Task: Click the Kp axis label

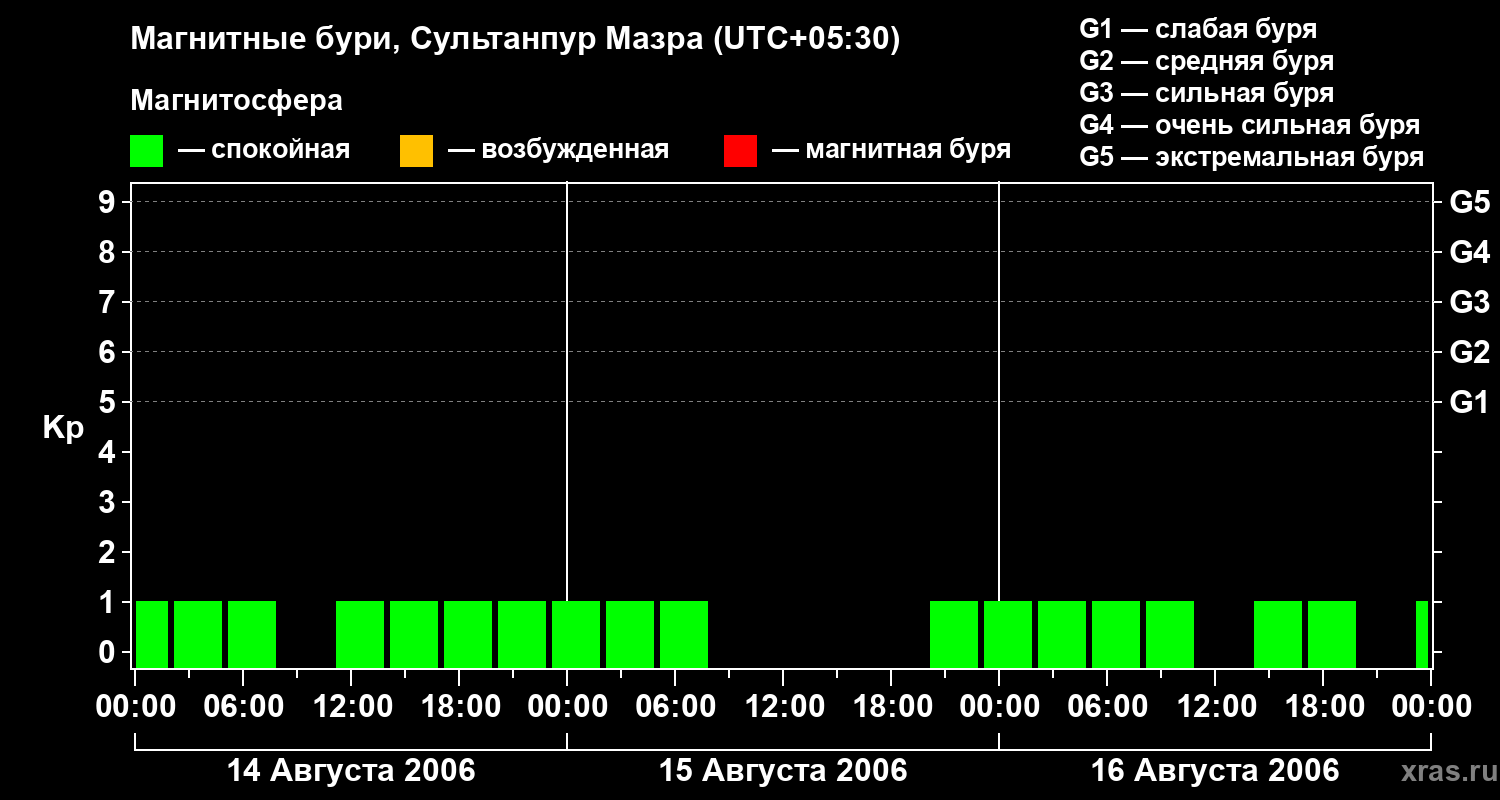Action: [x=63, y=428]
